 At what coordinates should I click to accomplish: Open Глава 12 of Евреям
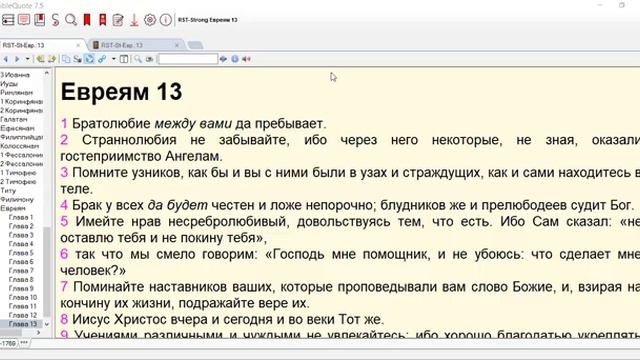click(23, 315)
